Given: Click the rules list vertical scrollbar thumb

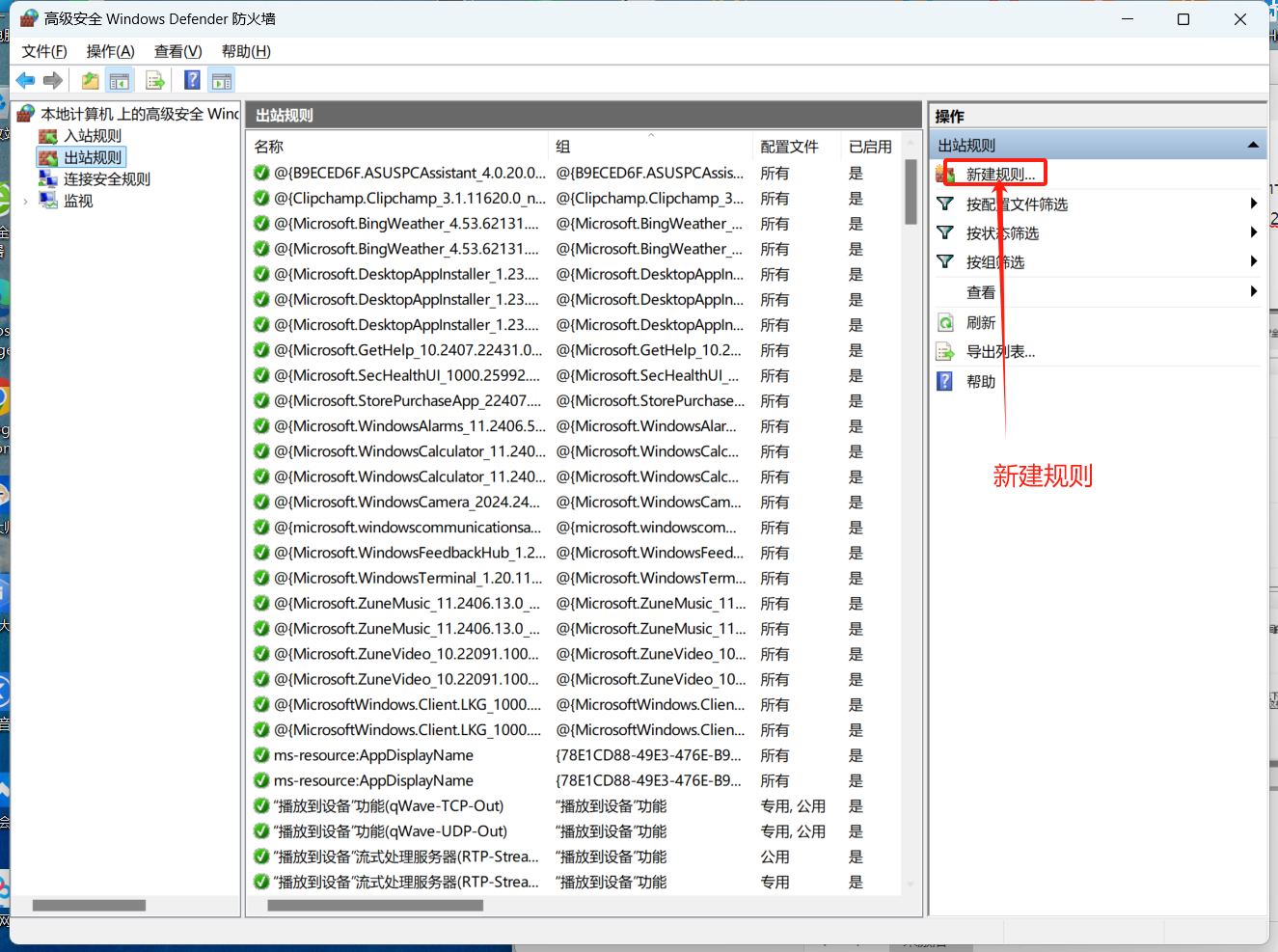Looking at the screenshot, I should point(911,192).
